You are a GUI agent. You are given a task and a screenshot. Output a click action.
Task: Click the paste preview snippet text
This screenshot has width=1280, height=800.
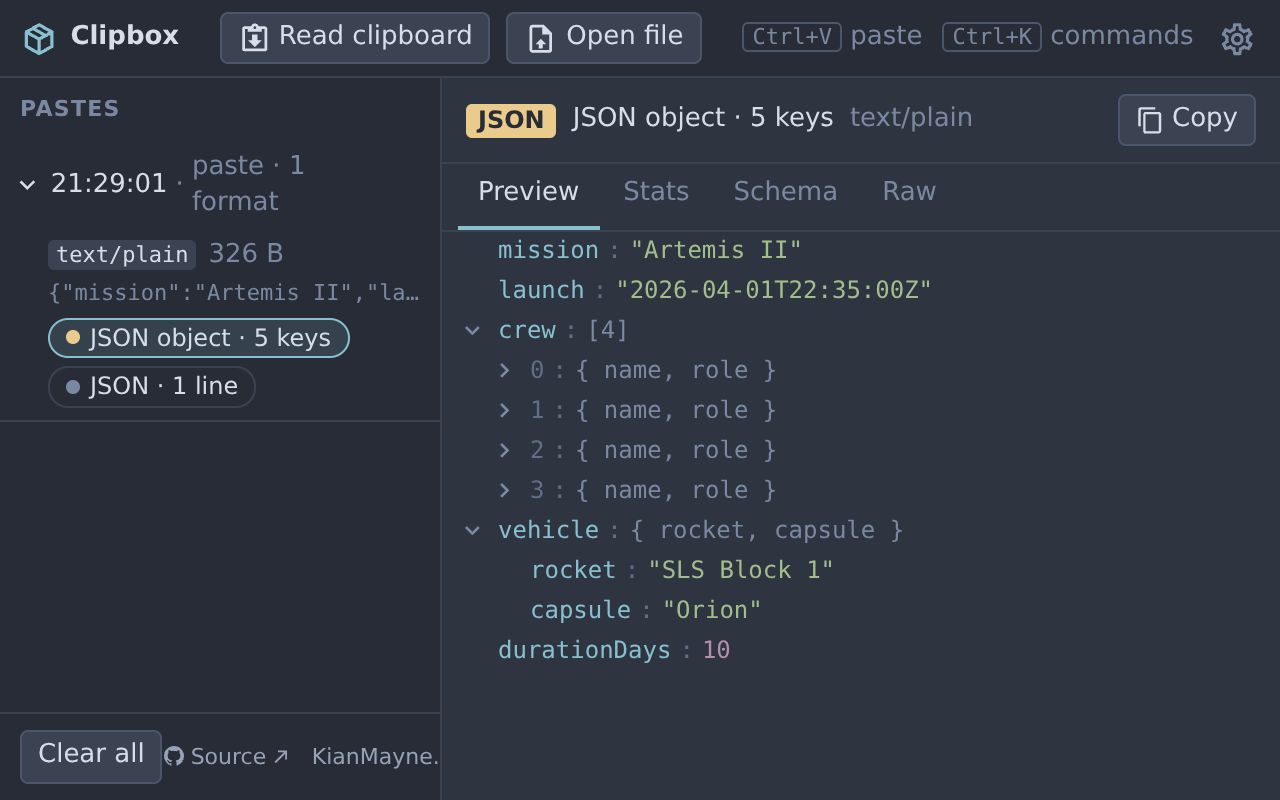(234, 293)
